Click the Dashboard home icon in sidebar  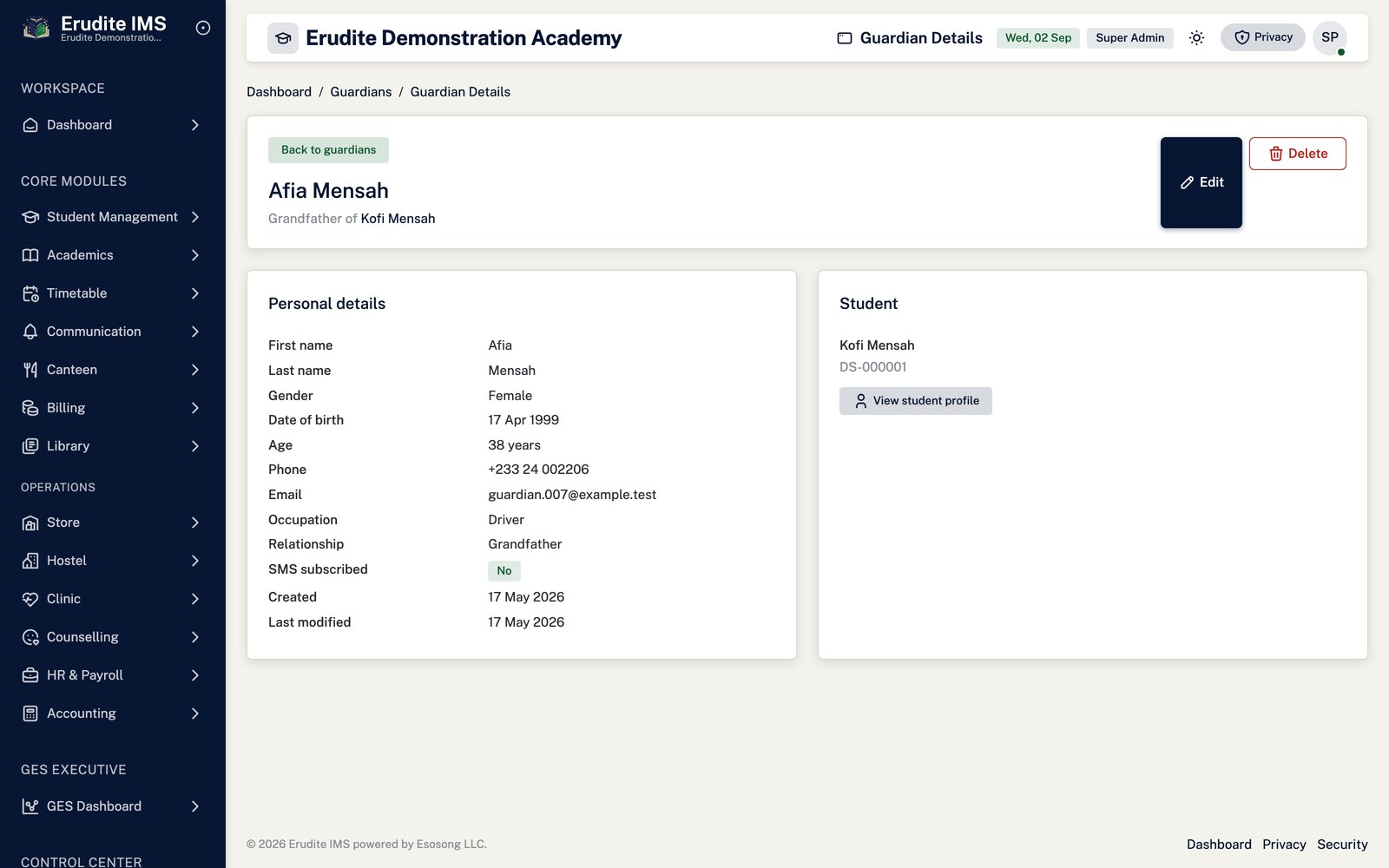click(x=30, y=125)
